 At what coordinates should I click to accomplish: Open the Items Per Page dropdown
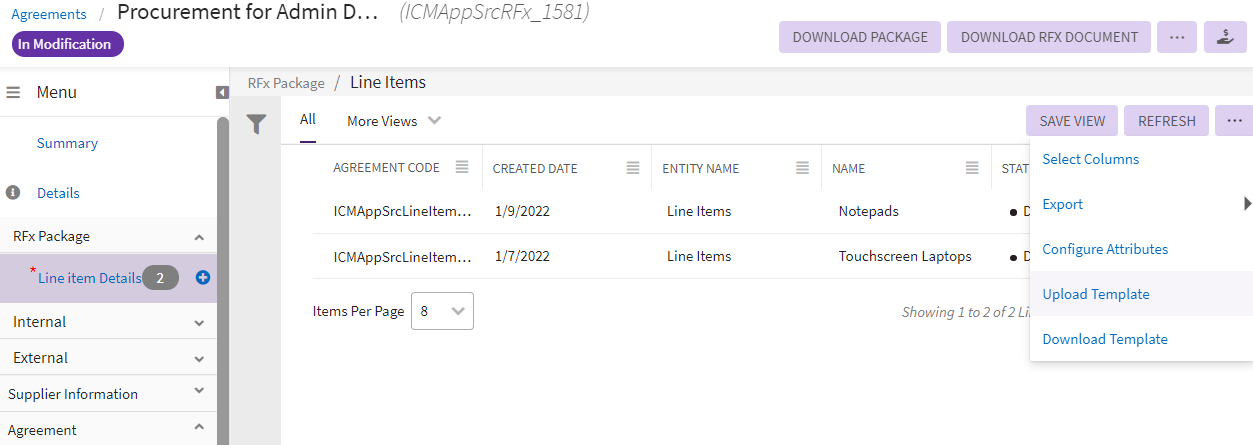tap(442, 311)
